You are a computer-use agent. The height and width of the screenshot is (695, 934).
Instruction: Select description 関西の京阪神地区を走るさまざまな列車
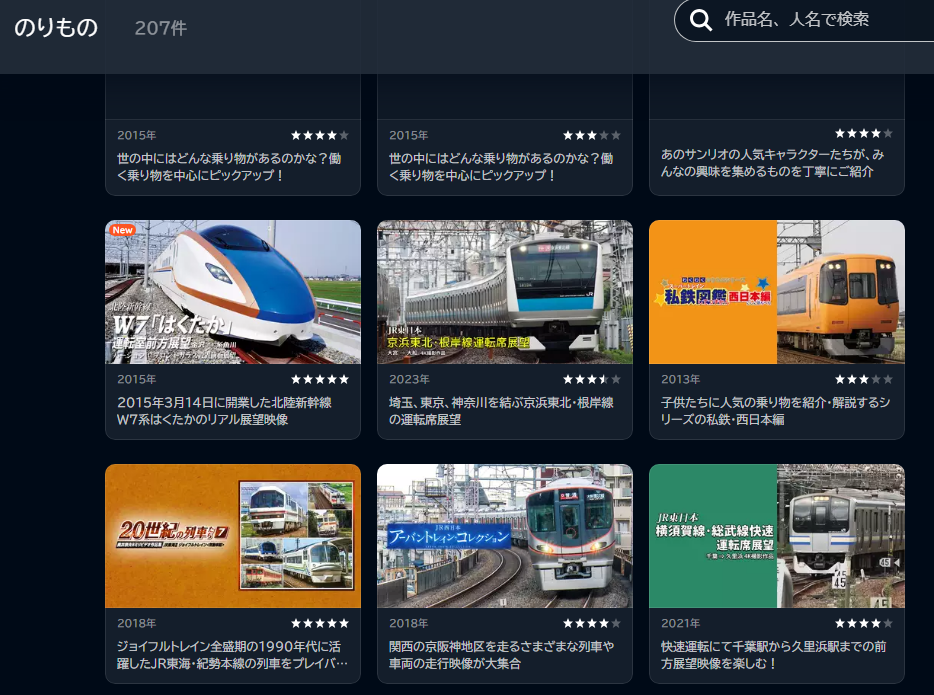click(502, 655)
